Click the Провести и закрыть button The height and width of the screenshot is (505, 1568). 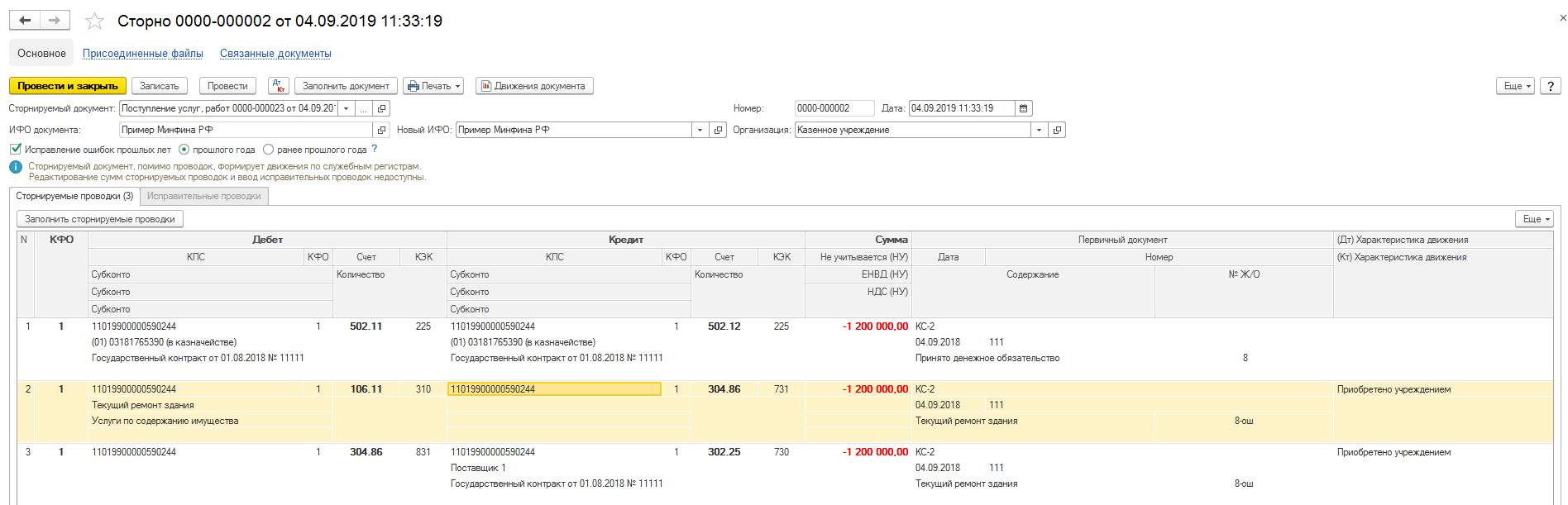click(68, 86)
